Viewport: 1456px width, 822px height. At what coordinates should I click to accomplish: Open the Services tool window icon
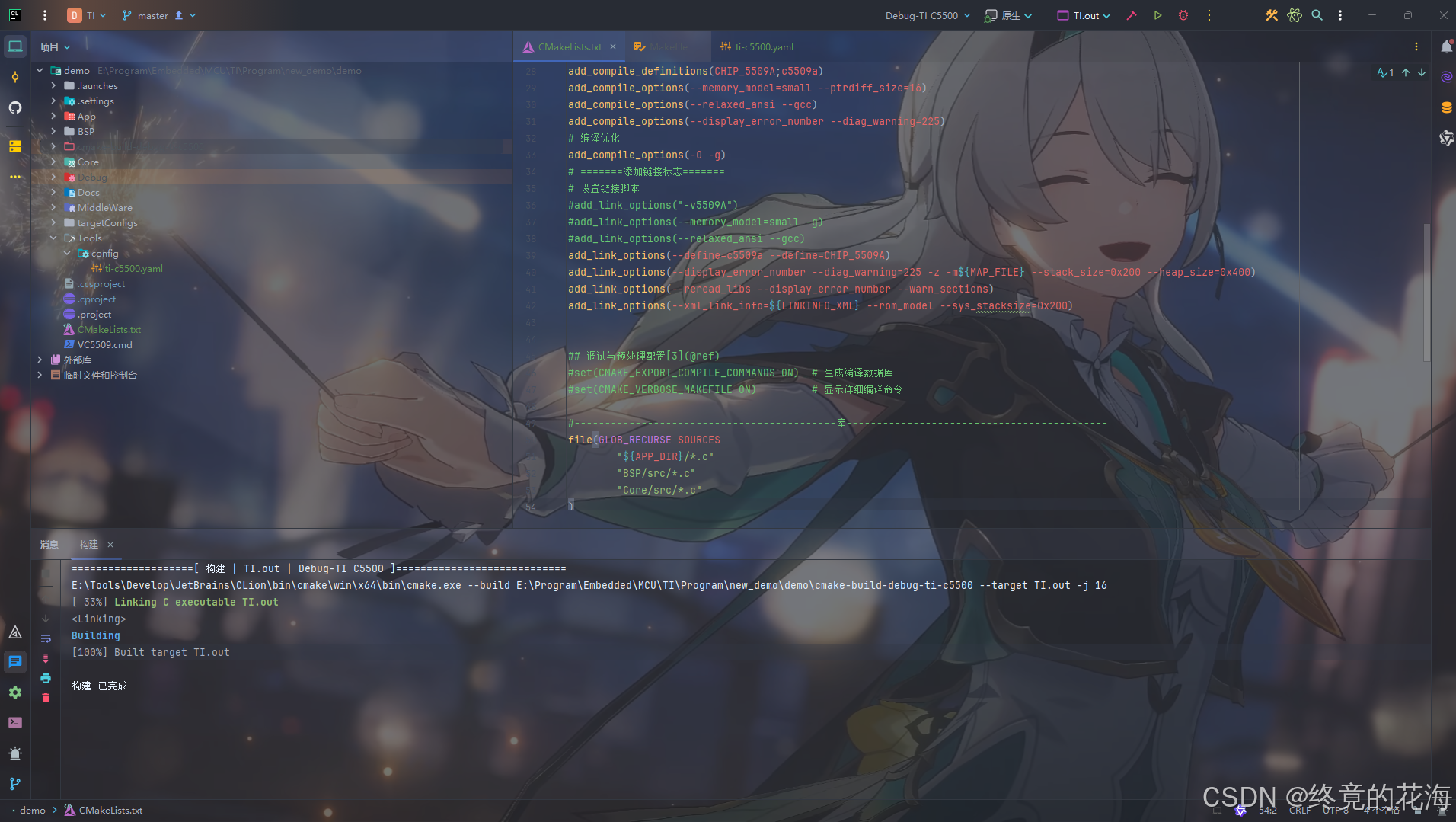click(15, 692)
